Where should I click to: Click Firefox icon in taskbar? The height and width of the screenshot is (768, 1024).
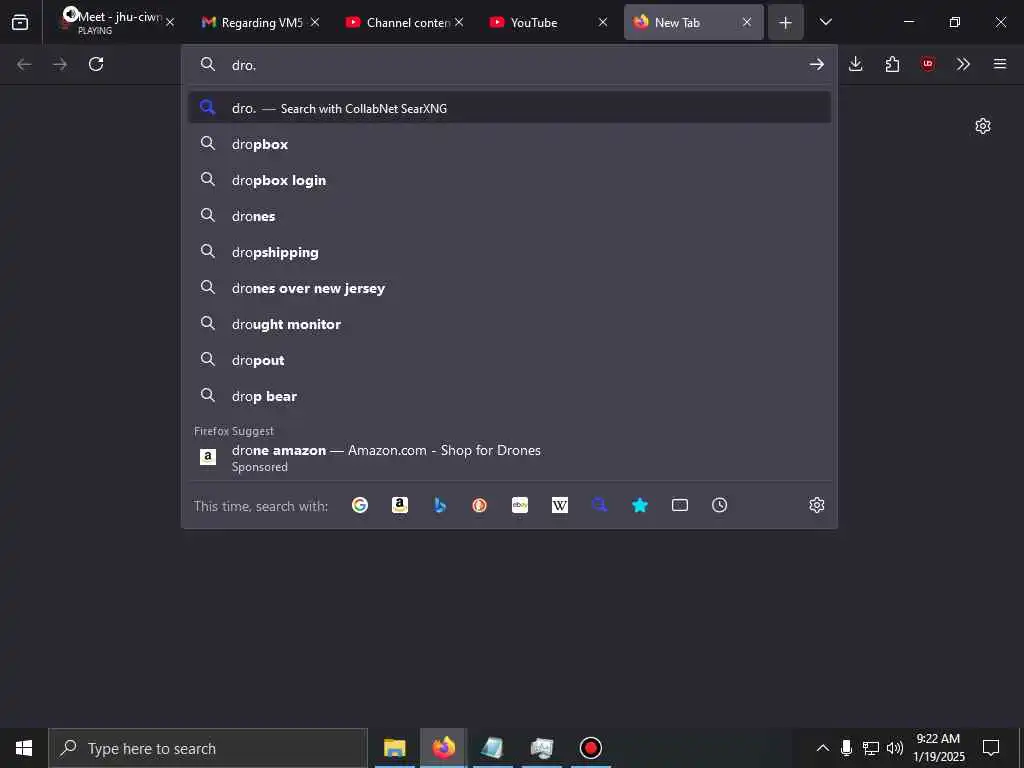(443, 748)
